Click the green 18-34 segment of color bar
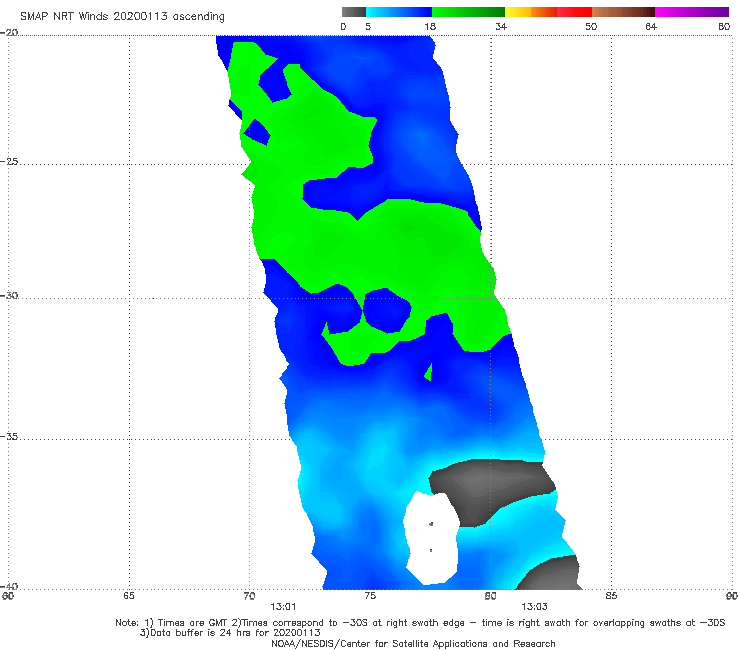 click(468, 12)
